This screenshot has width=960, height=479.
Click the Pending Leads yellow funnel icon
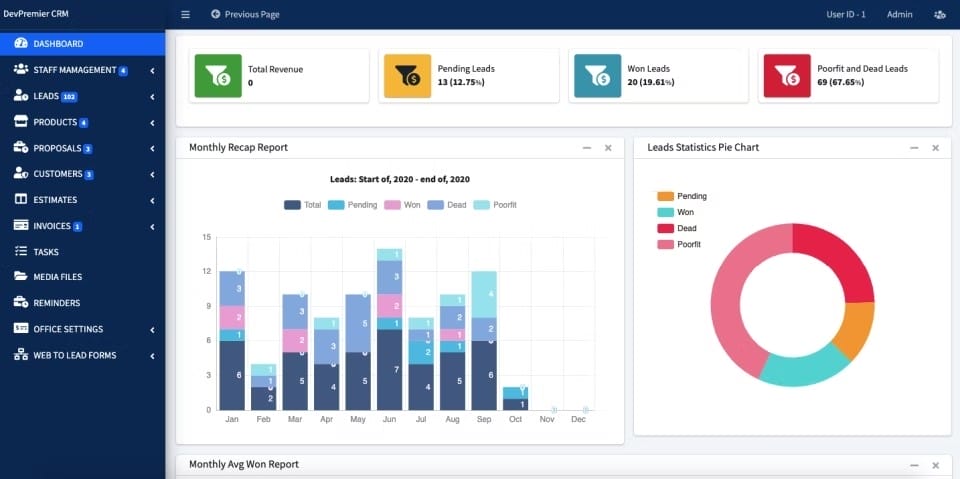pyautogui.click(x=407, y=75)
